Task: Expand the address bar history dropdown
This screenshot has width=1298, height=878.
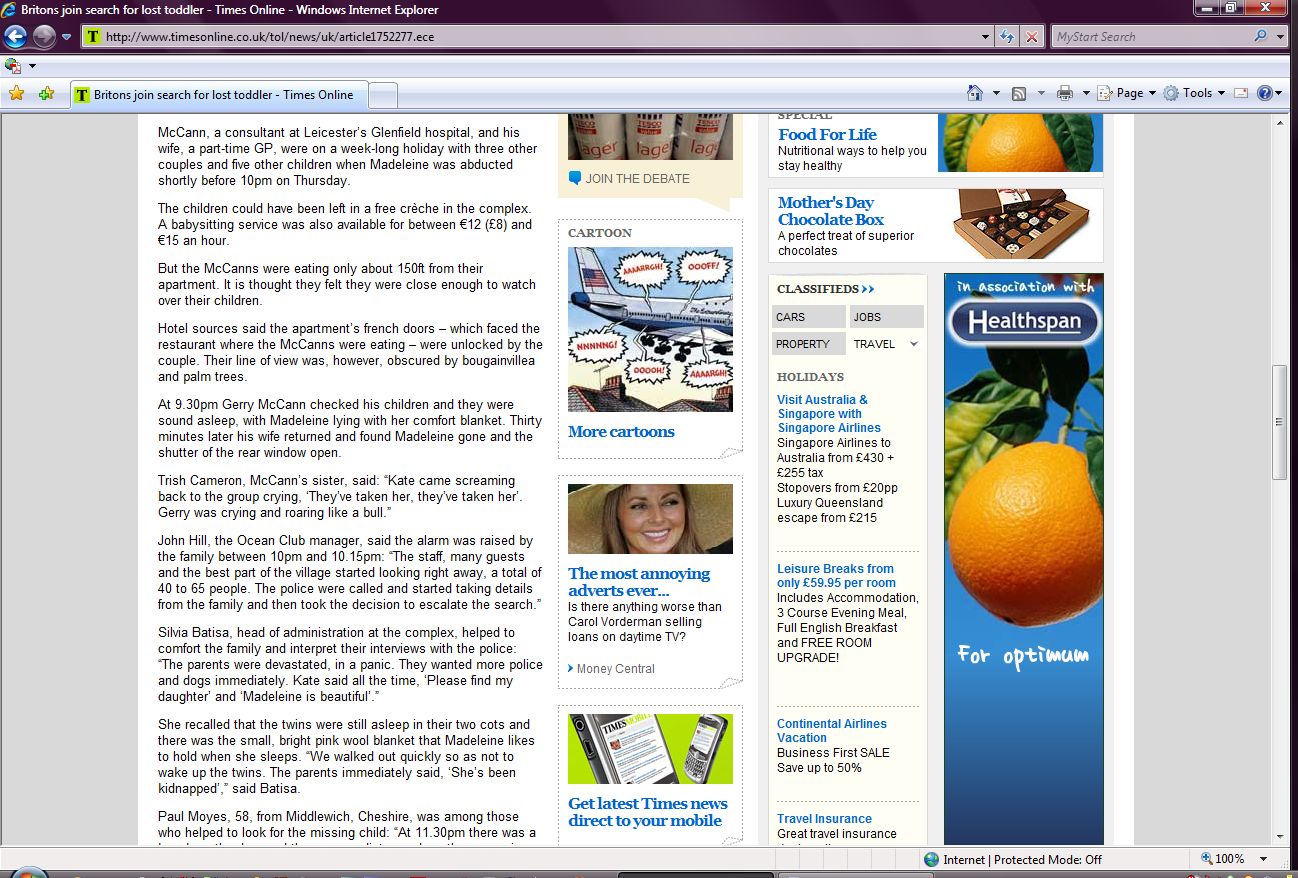Action: click(x=986, y=37)
